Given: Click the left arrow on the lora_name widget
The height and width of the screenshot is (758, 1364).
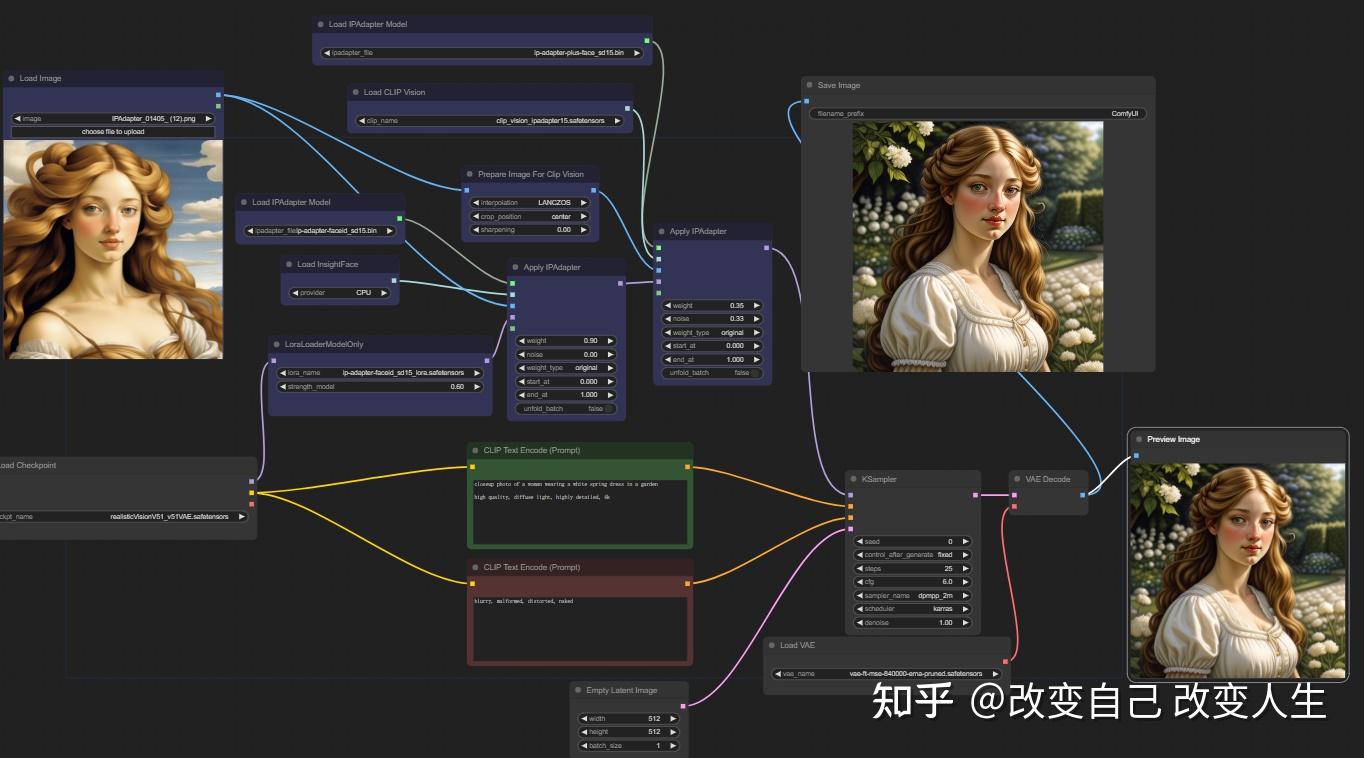Looking at the screenshot, I should [x=283, y=372].
